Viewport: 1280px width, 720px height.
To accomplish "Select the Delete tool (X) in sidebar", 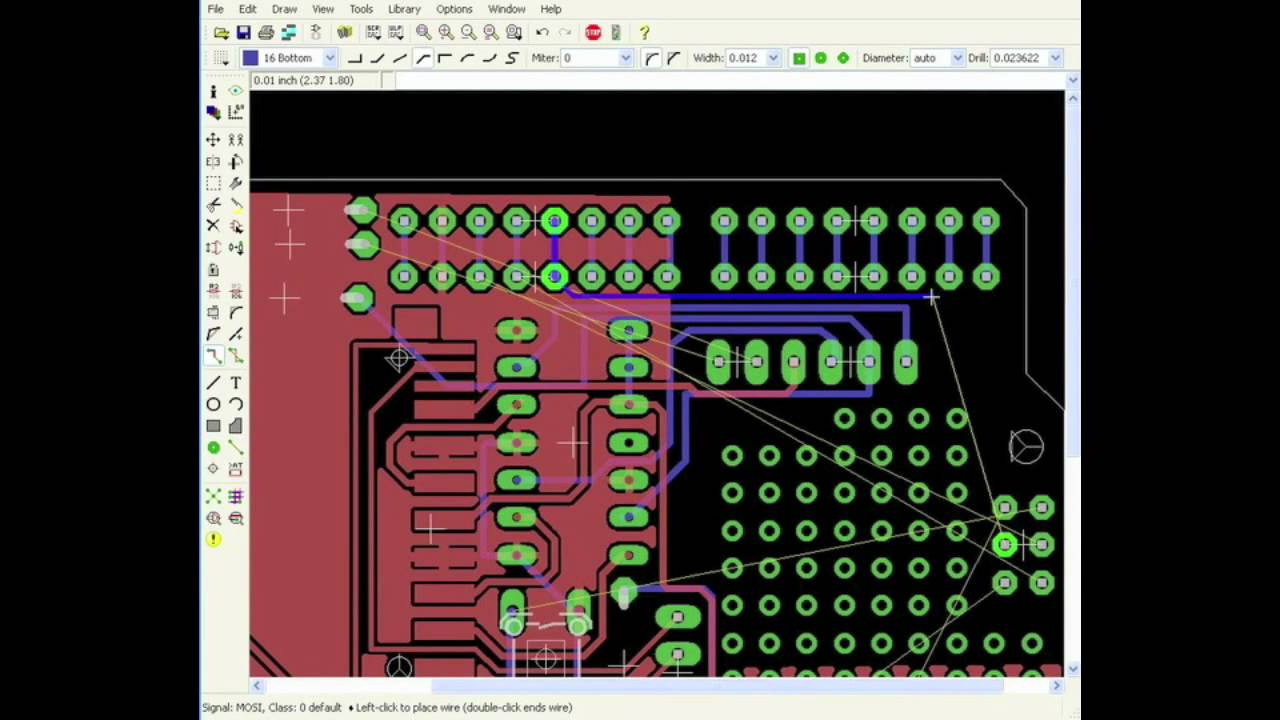I will 213,226.
